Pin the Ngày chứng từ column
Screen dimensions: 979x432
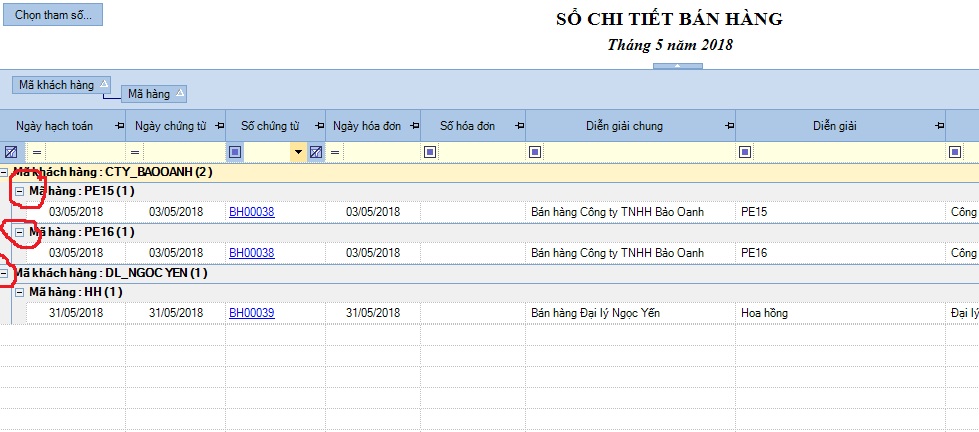pos(219,126)
